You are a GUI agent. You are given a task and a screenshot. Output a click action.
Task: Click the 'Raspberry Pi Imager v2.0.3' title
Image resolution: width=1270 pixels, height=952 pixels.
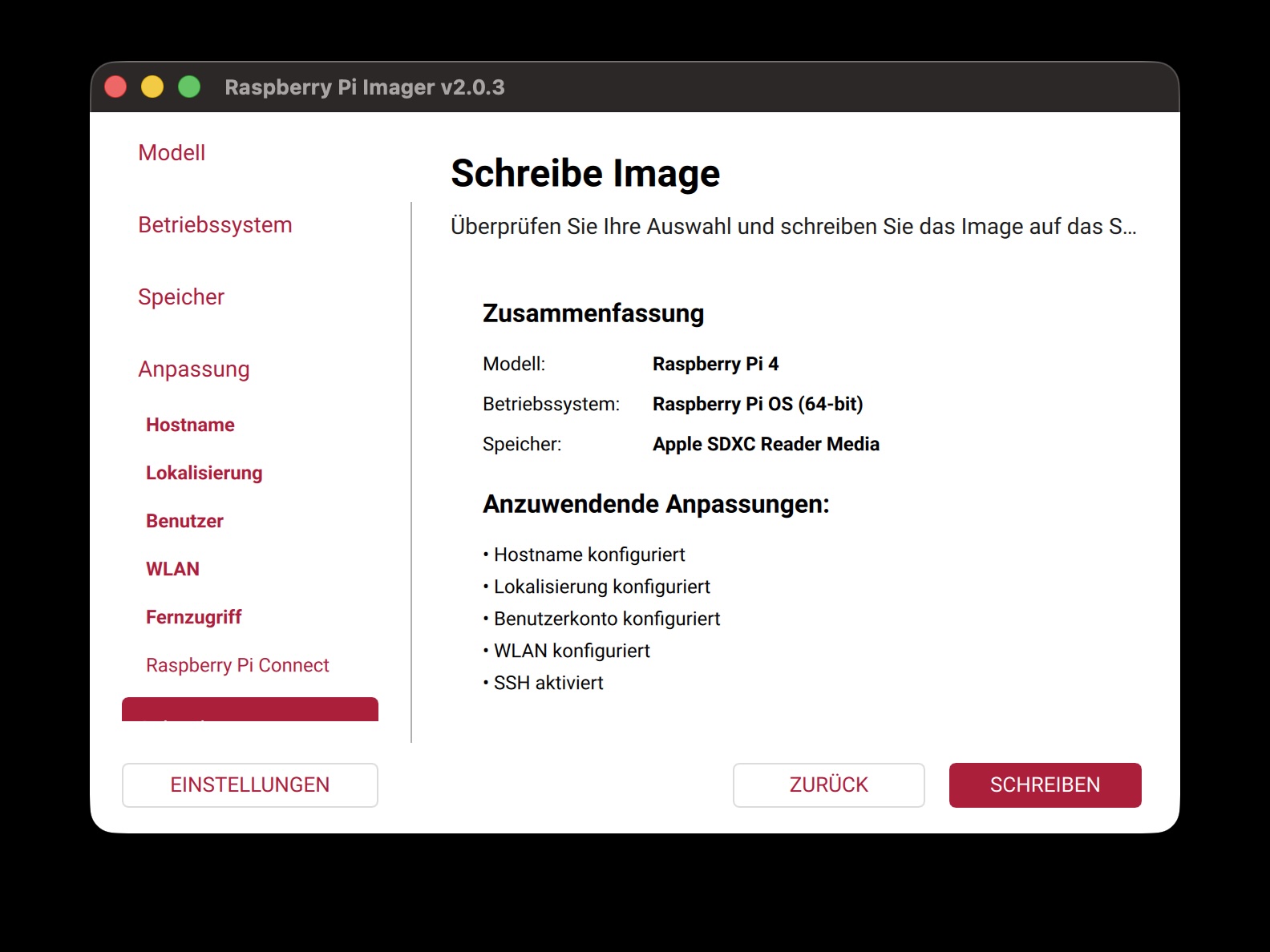pyautogui.click(x=365, y=87)
